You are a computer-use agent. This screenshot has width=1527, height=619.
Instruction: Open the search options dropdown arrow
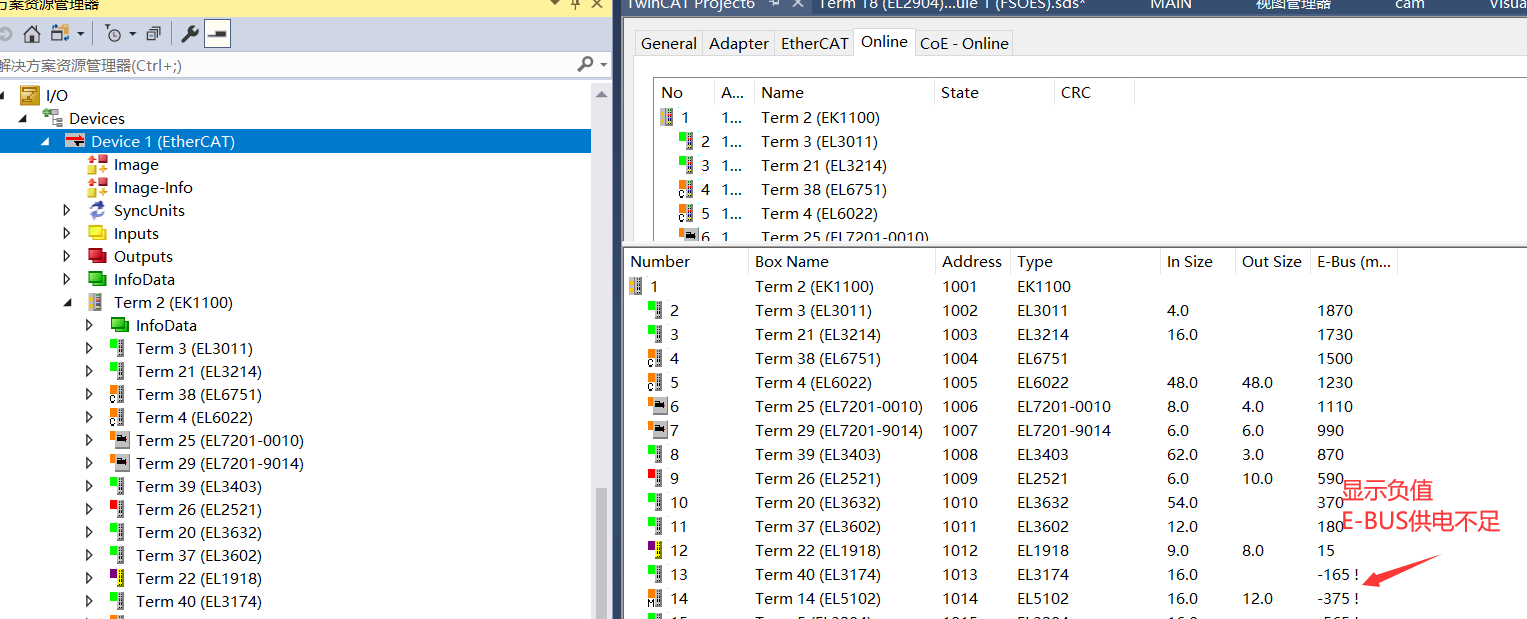(x=603, y=65)
